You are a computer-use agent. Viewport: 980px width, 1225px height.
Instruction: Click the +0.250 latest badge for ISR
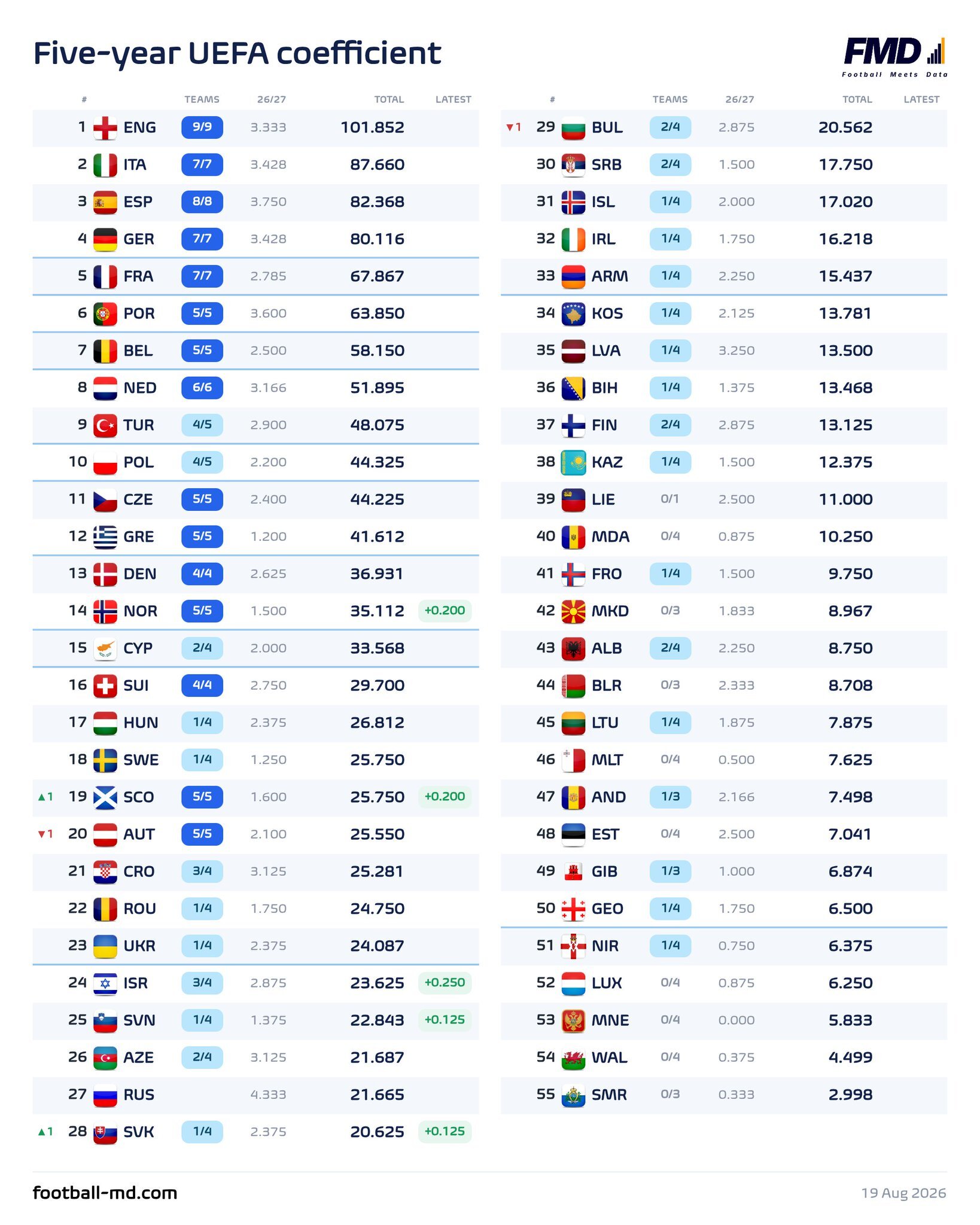point(445,983)
